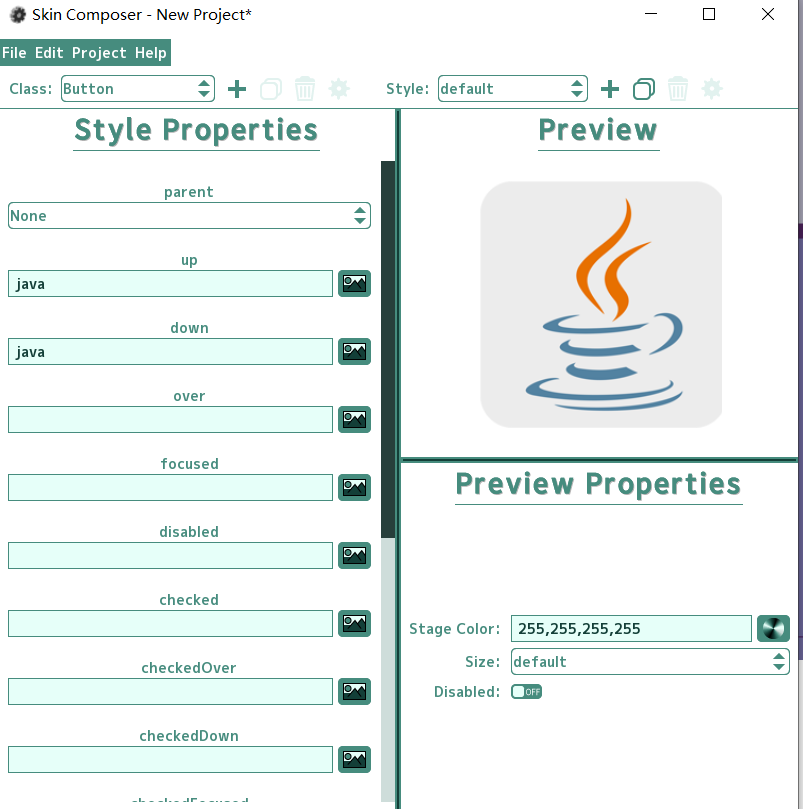
Task: Open the Size dropdown in Preview Properties
Action: [650, 661]
